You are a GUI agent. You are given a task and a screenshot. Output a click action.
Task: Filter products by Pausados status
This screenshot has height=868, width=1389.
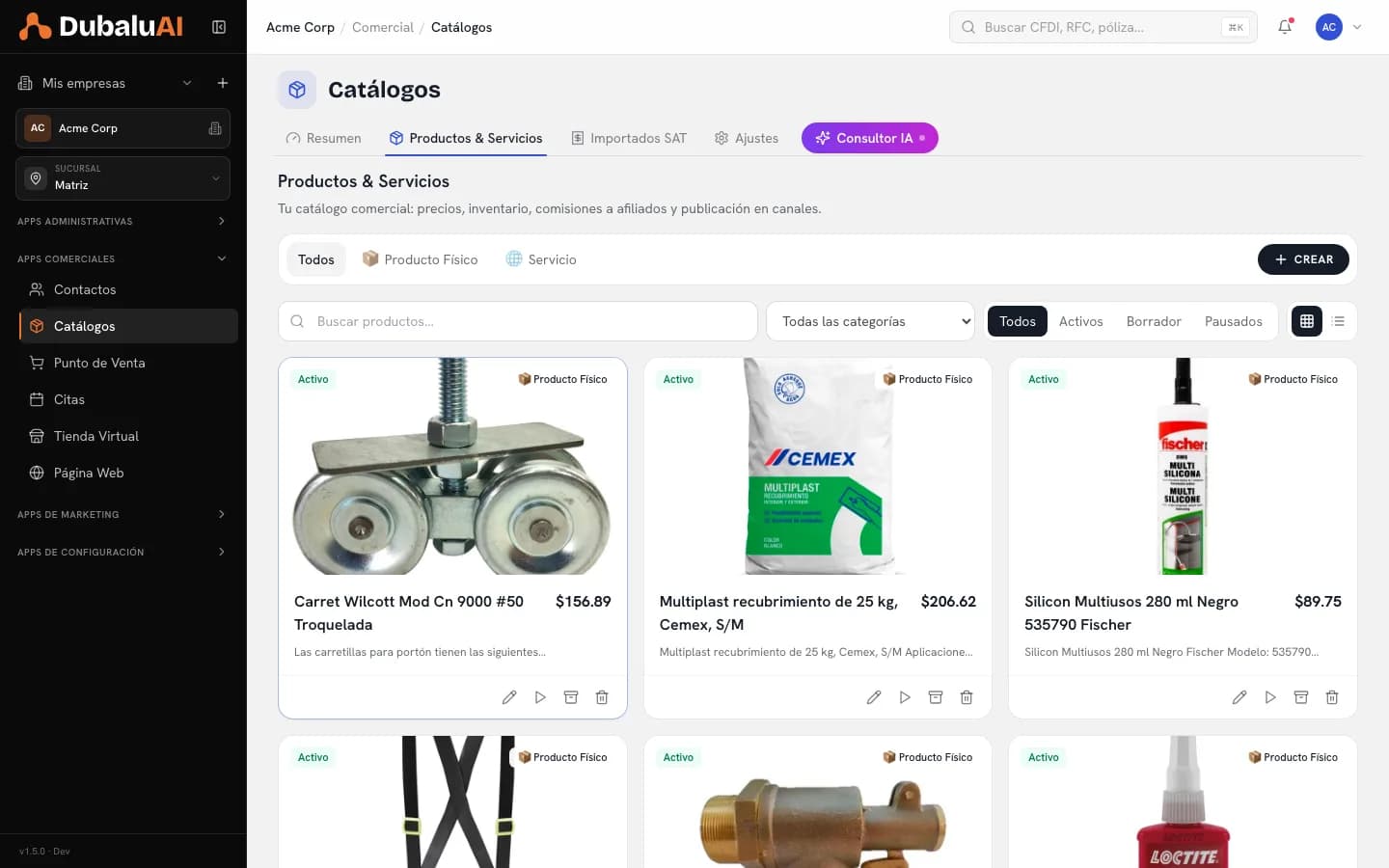[x=1233, y=321]
